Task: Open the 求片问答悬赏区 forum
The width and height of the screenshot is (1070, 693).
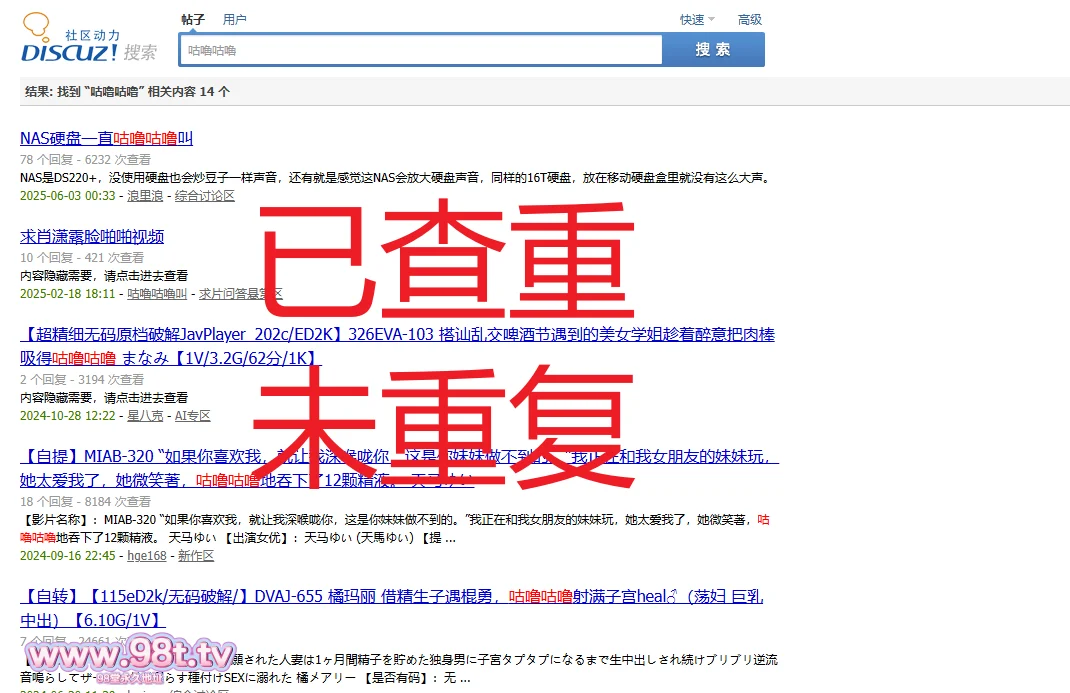Action: coord(240,294)
